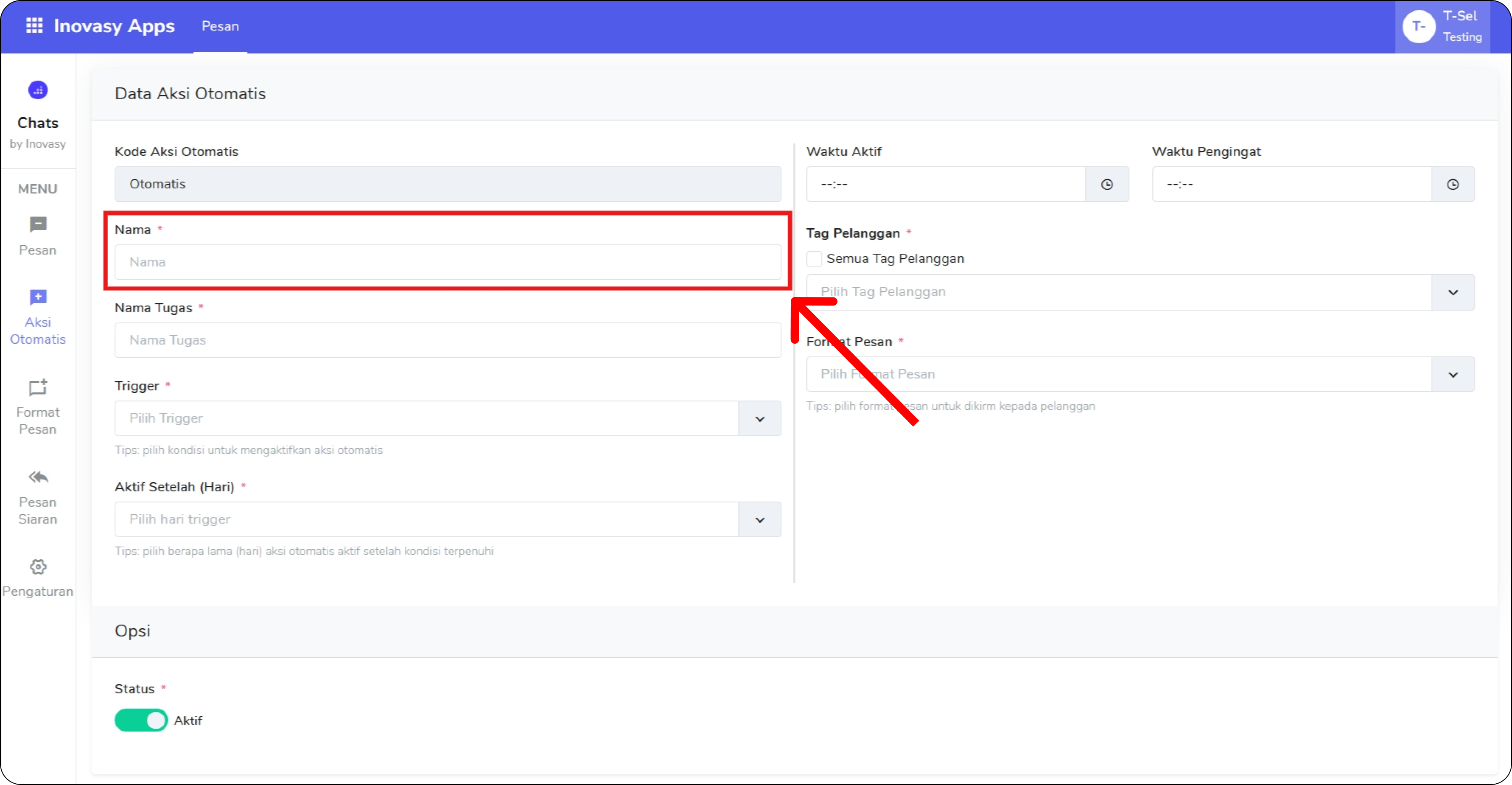The width and height of the screenshot is (1512, 785).
Task: Click the Waktu Pengingat clock icon
Action: pyautogui.click(x=1452, y=184)
